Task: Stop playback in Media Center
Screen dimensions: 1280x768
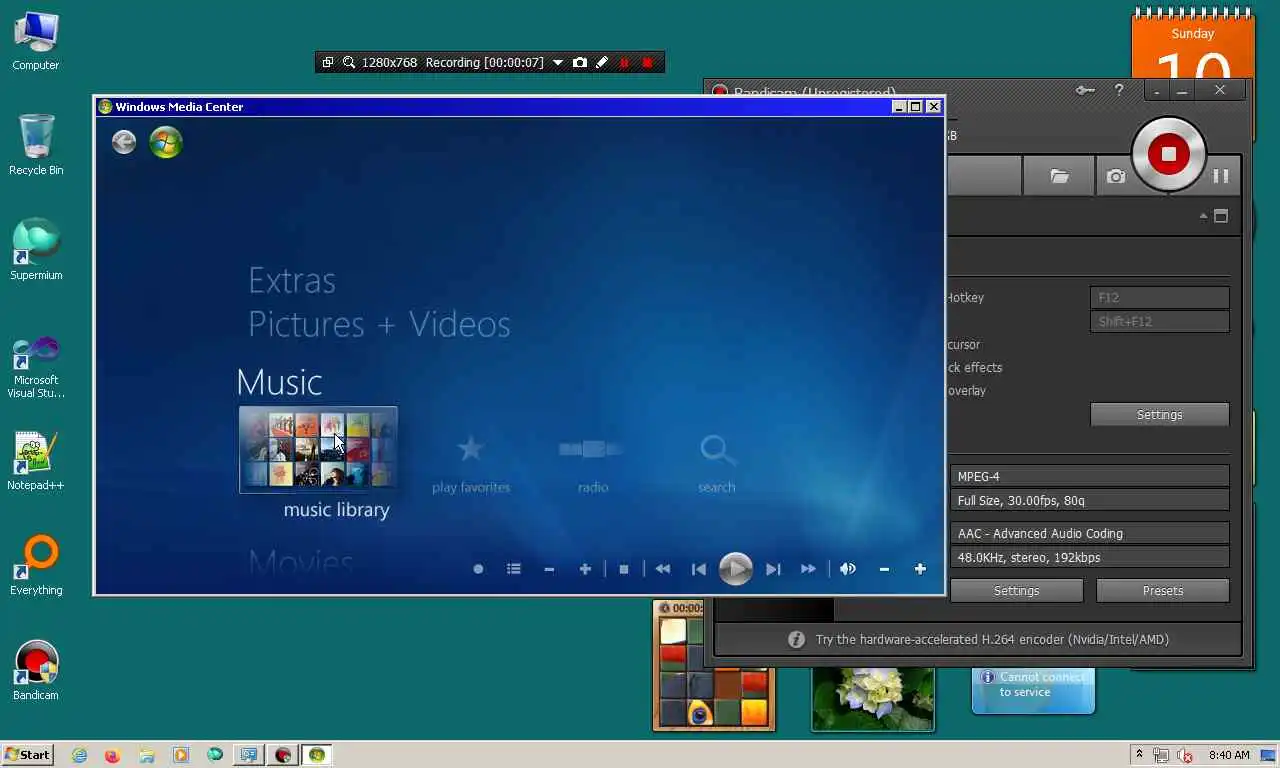Action: (x=624, y=569)
